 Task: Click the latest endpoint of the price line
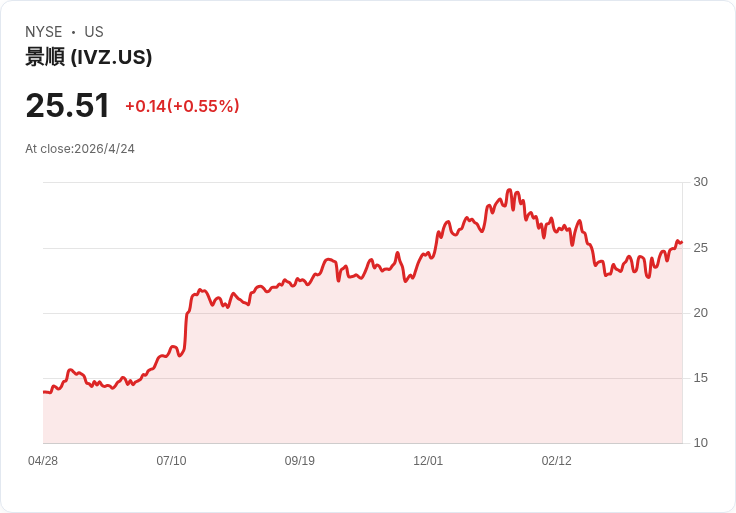coord(682,243)
